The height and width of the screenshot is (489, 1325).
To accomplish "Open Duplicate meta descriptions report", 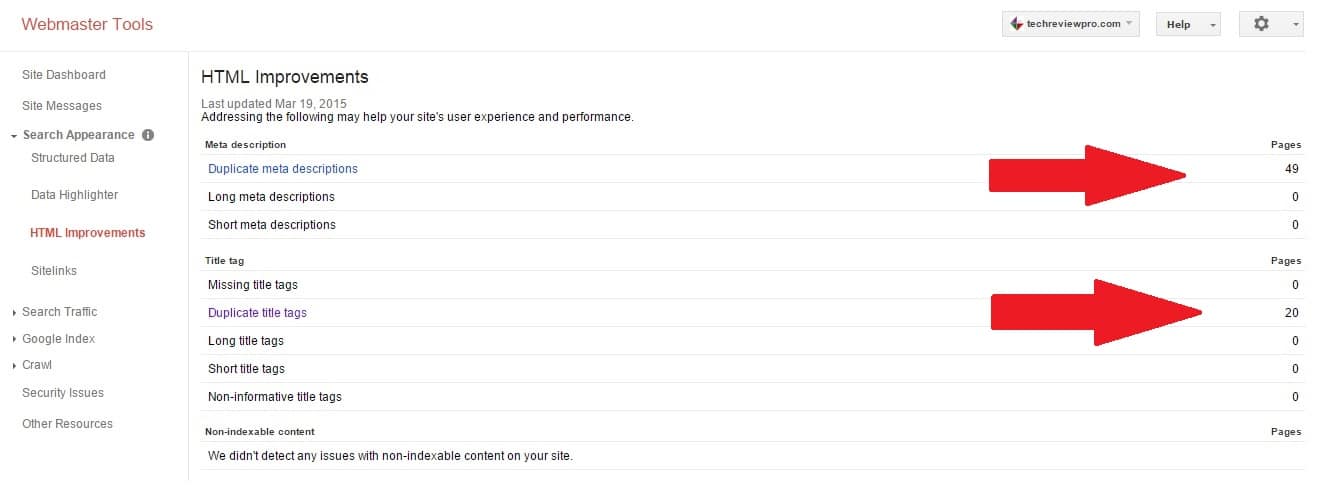I will 283,169.
